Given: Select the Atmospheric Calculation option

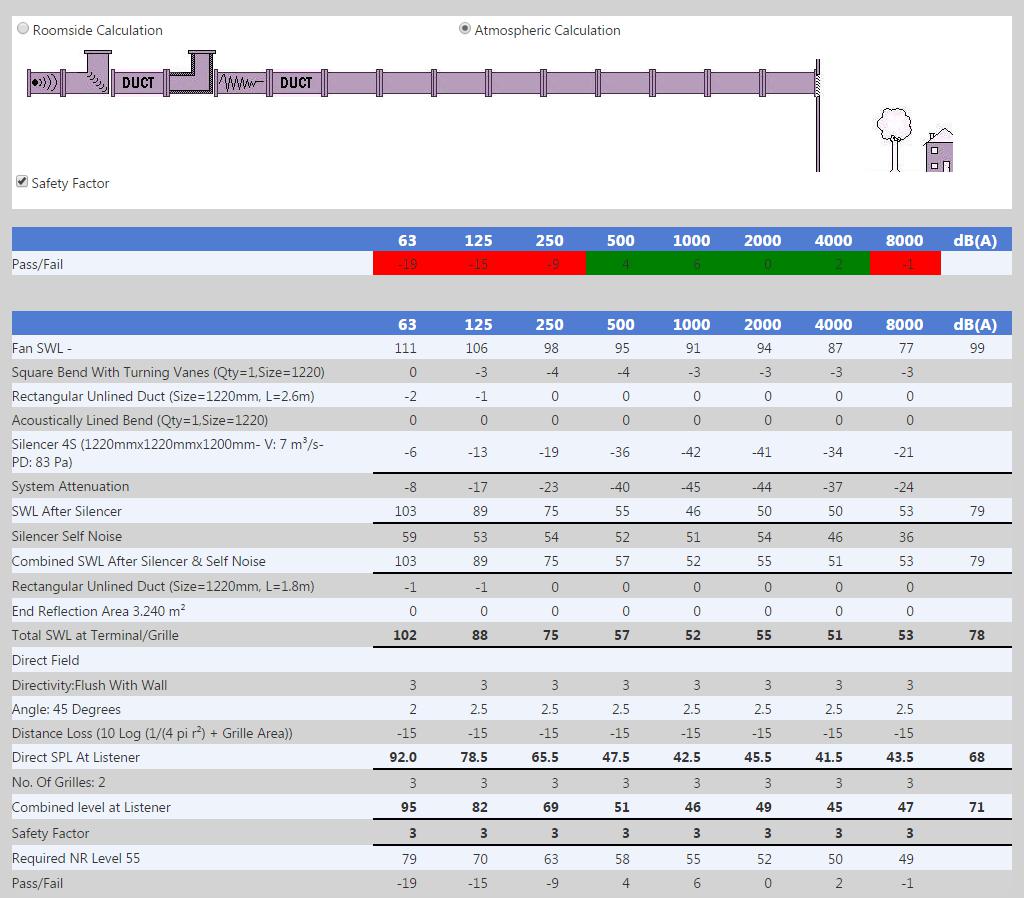Looking at the screenshot, I should pos(465,29).
